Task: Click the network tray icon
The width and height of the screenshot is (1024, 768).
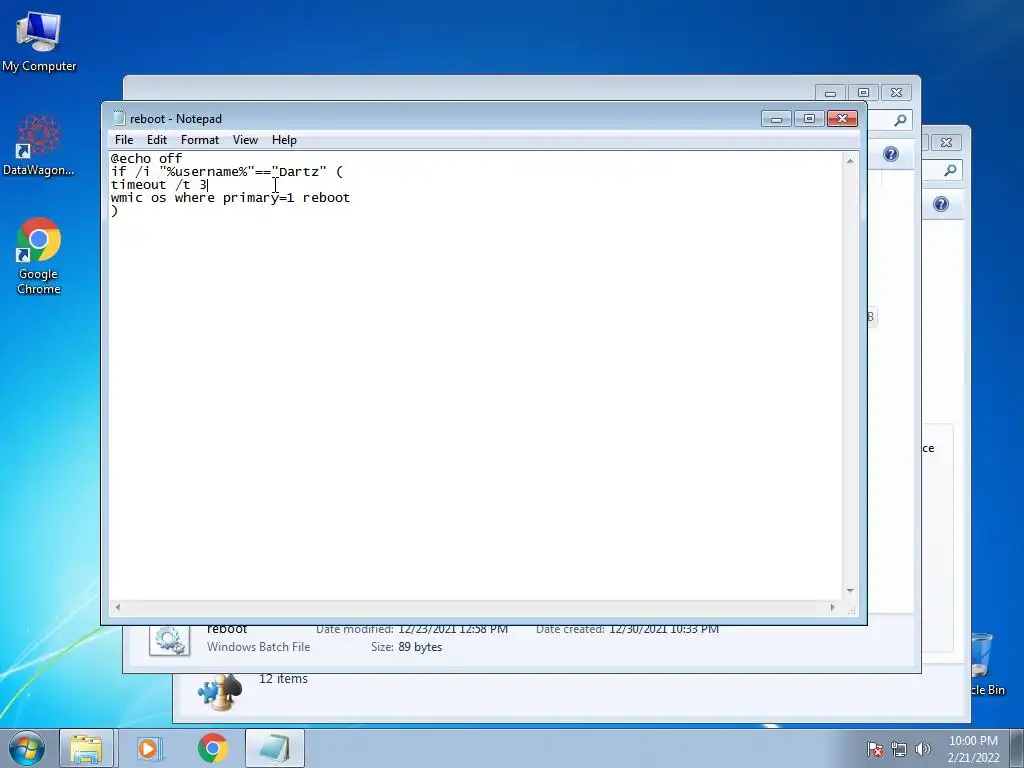Action: tap(899, 749)
